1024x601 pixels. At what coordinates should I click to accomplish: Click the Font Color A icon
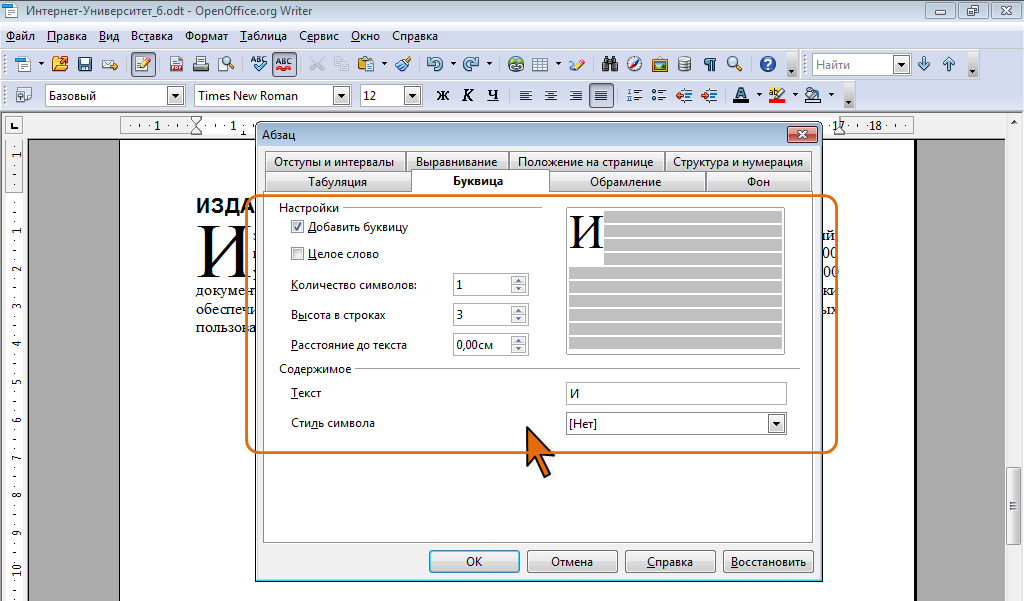[741, 95]
